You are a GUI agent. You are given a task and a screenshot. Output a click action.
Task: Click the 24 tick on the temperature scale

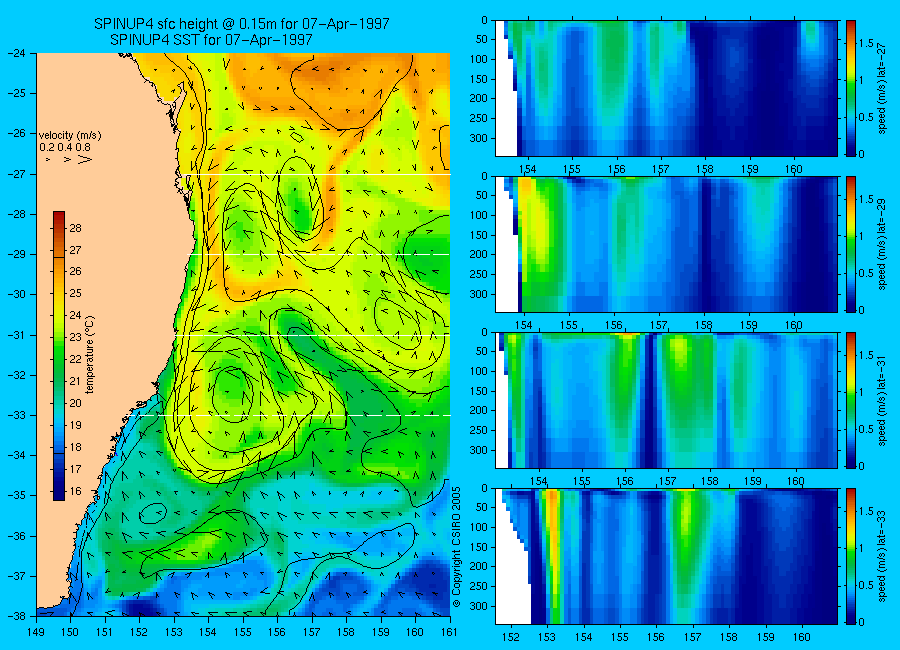[x=75, y=315]
